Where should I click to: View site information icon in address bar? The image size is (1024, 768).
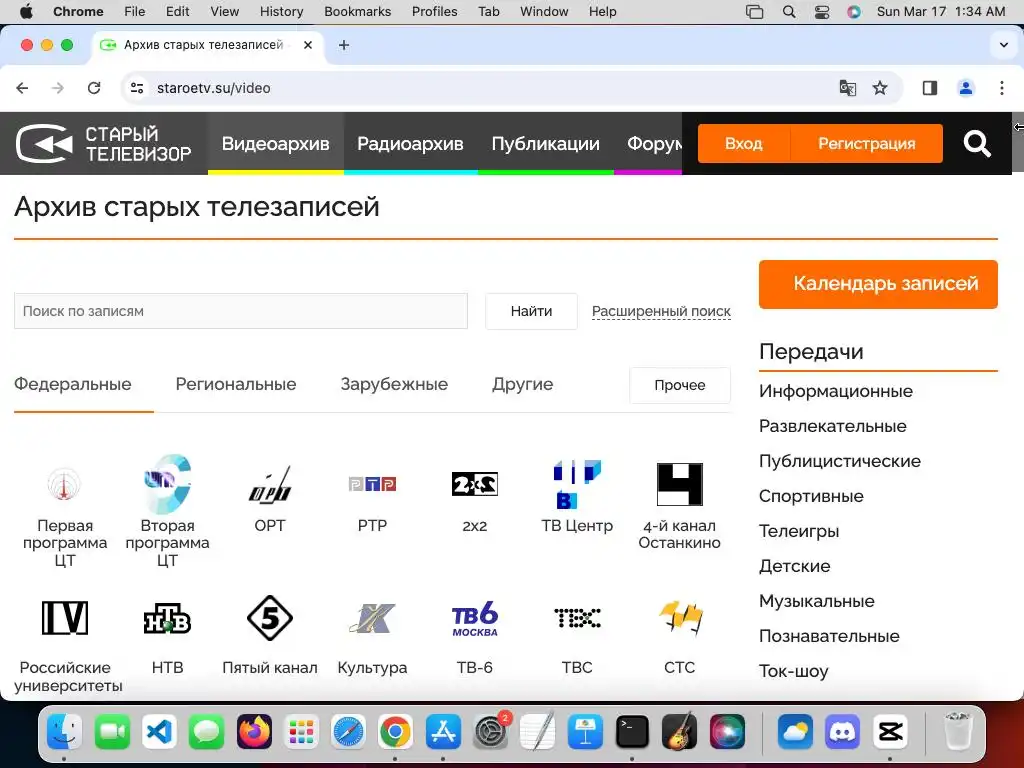coord(136,88)
